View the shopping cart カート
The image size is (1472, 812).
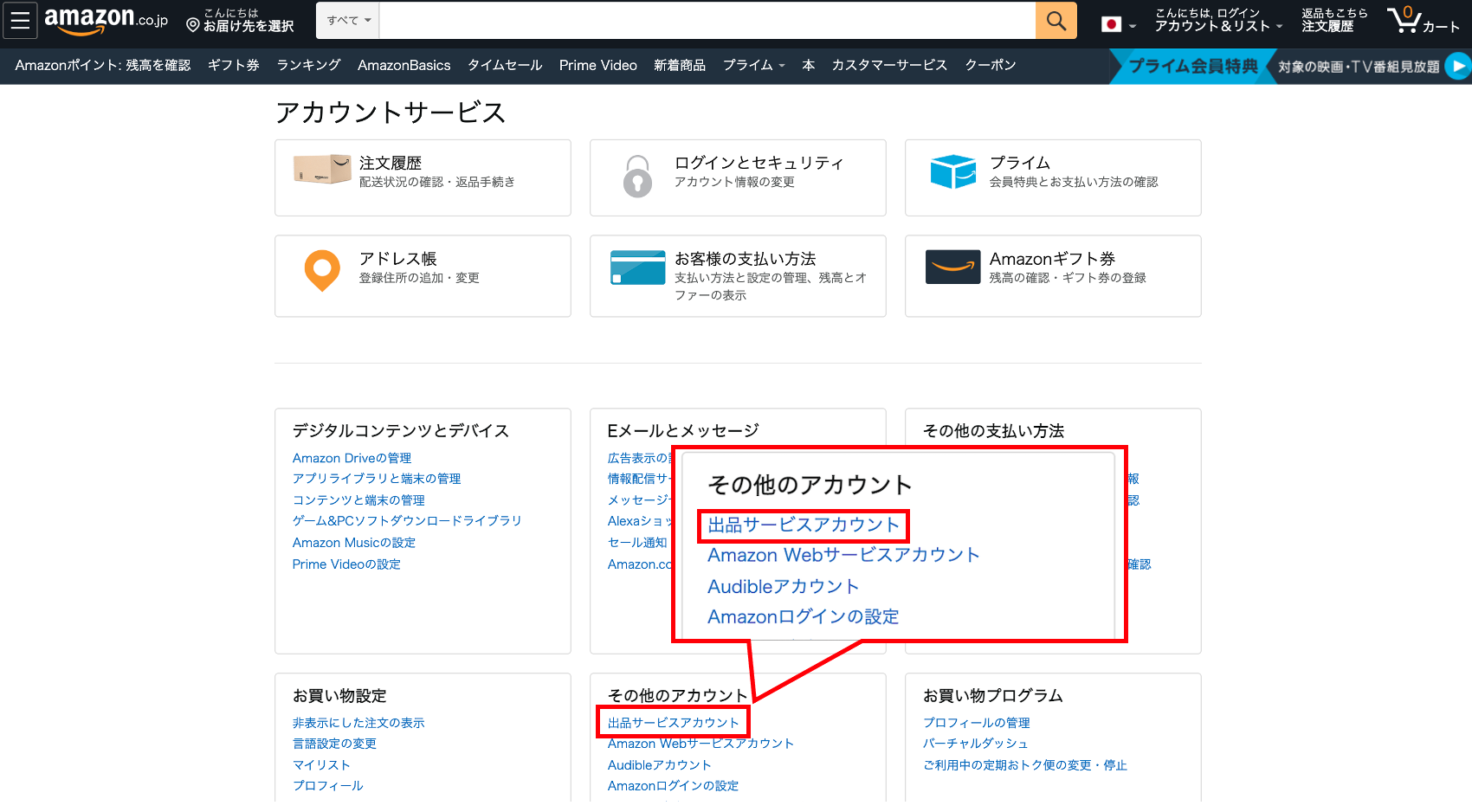pos(1424,20)
